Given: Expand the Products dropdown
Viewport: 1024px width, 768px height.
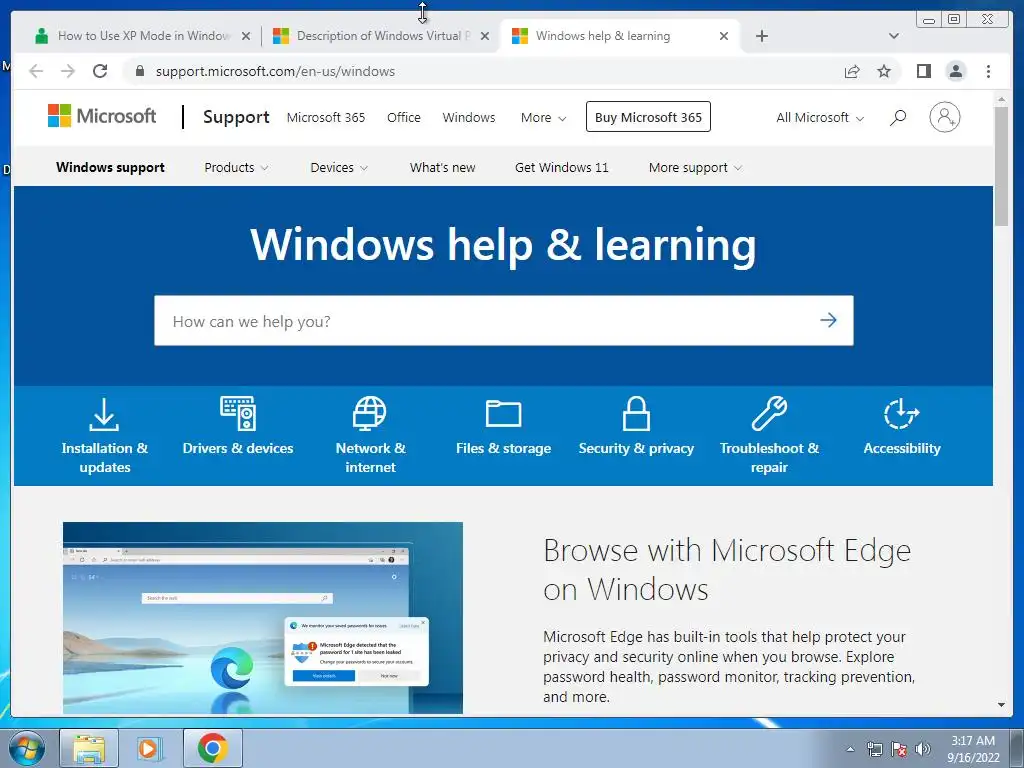Looking at the screenshot, I should (236, 167).
